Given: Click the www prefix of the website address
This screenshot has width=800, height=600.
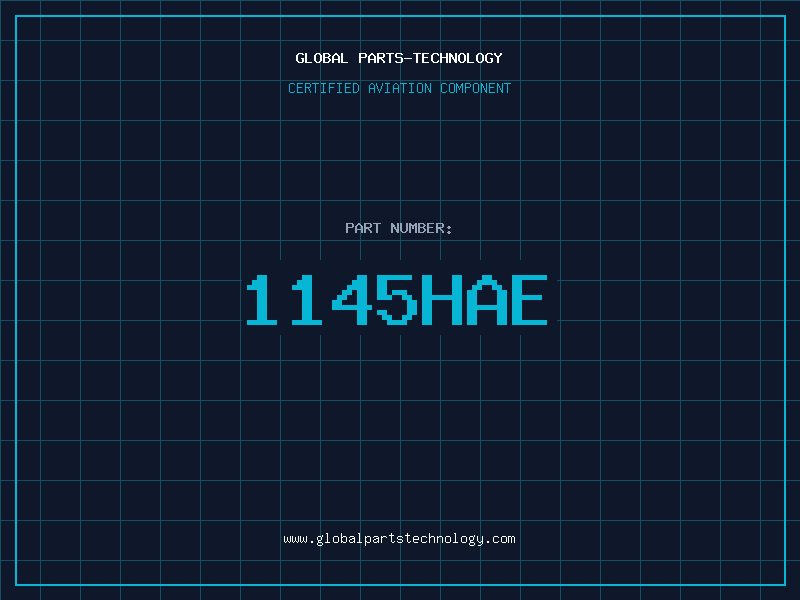Looking at the screenshot, I should click(295, 539).
